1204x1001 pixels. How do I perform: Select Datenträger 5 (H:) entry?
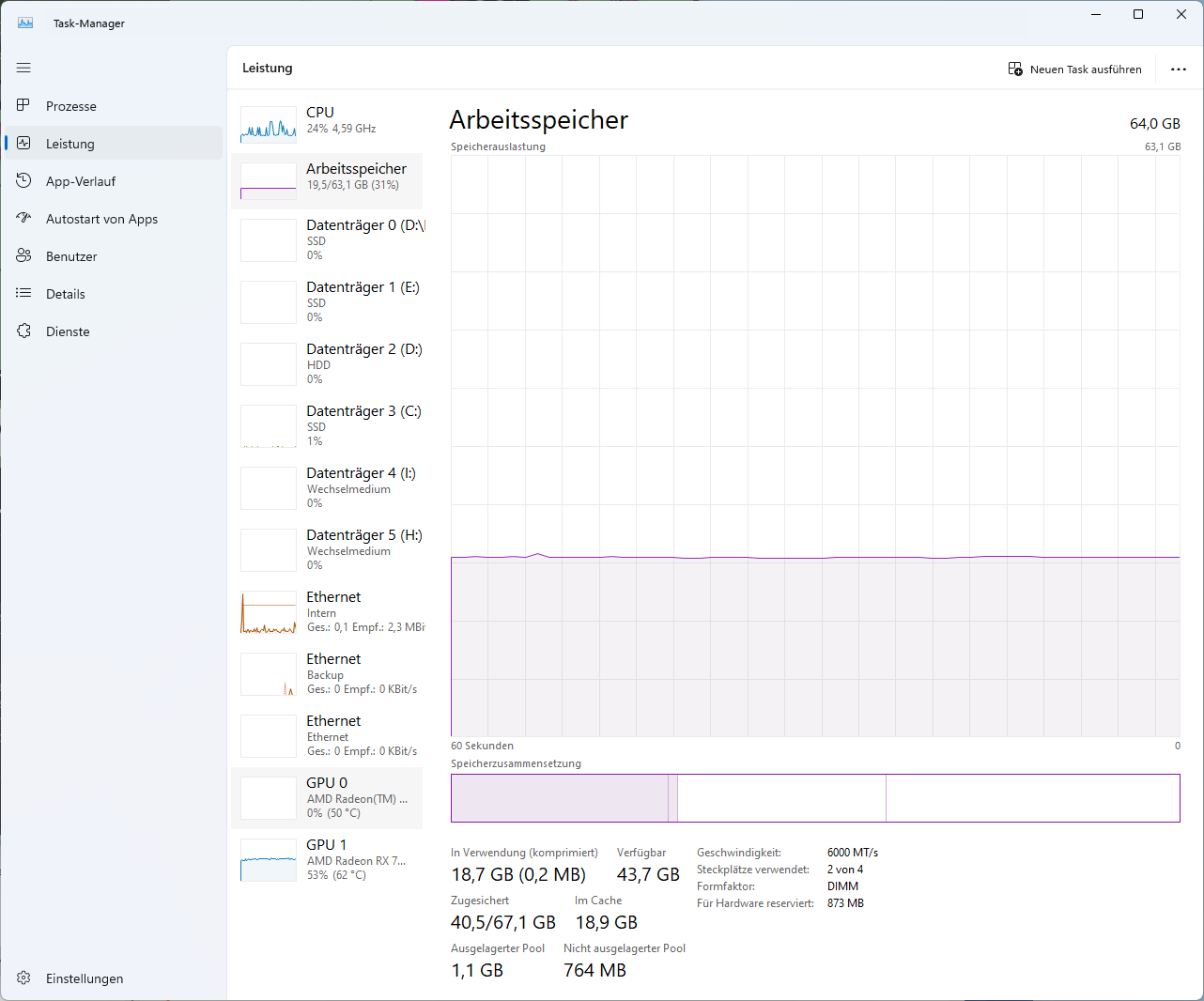click(327, 549)
